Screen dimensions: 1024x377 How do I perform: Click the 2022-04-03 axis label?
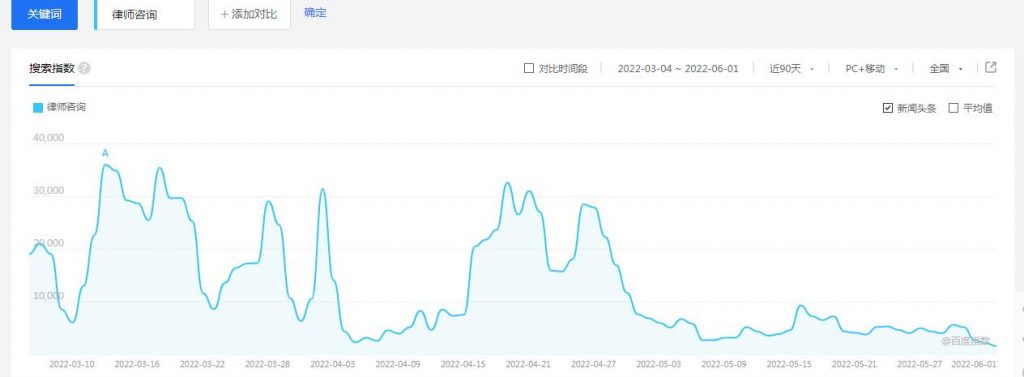333,365
